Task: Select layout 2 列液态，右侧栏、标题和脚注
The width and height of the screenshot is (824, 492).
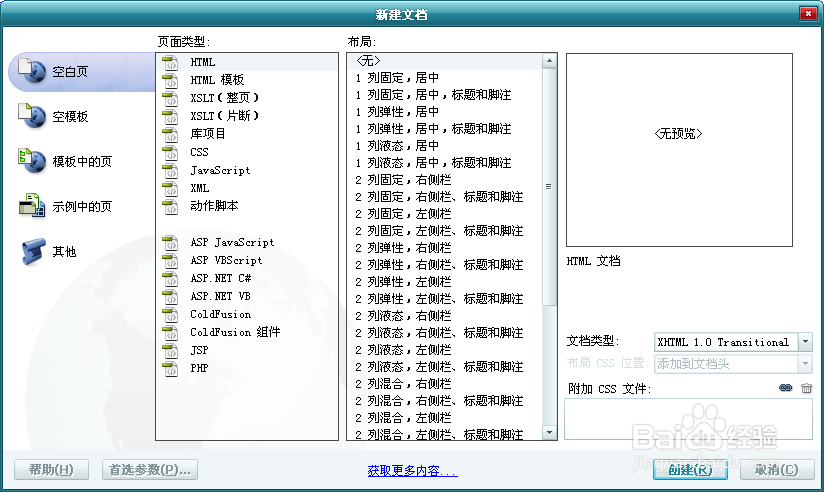Action: pyautogui.click(x=439, y=333)
